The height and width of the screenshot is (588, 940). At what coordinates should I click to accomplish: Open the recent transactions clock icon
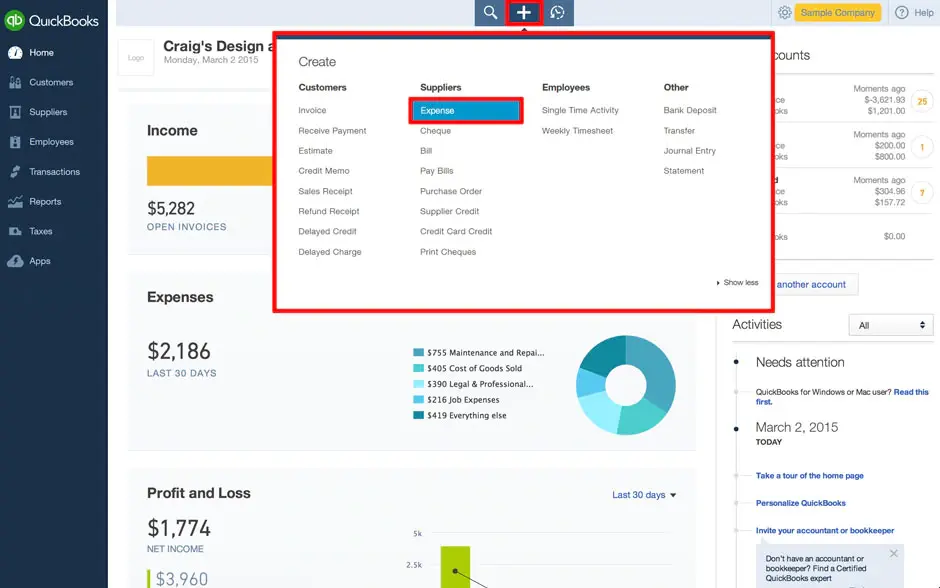pyautogui.click(x=558, y=13)
